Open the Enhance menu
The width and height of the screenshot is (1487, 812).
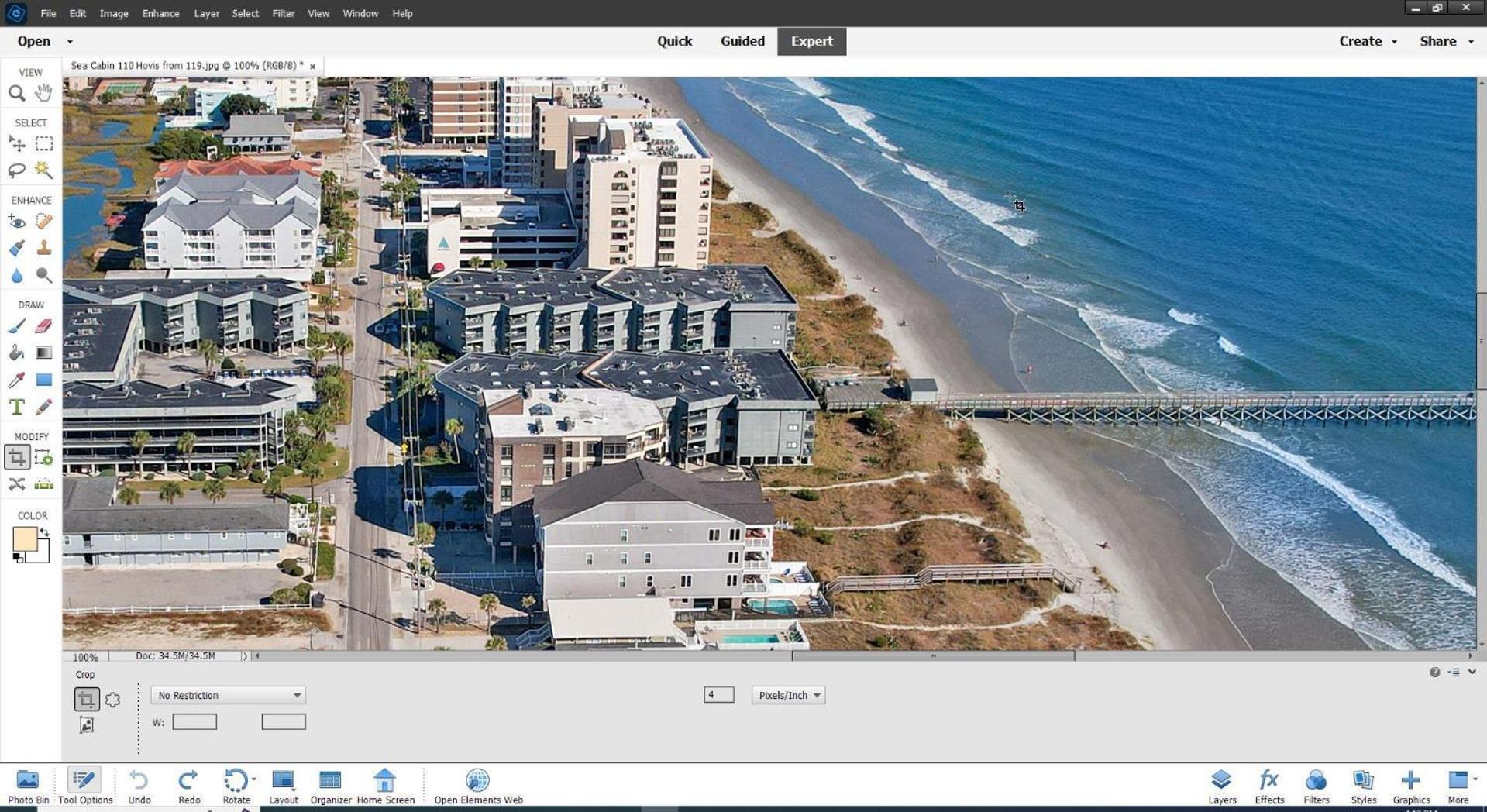[x=160, y=13]
